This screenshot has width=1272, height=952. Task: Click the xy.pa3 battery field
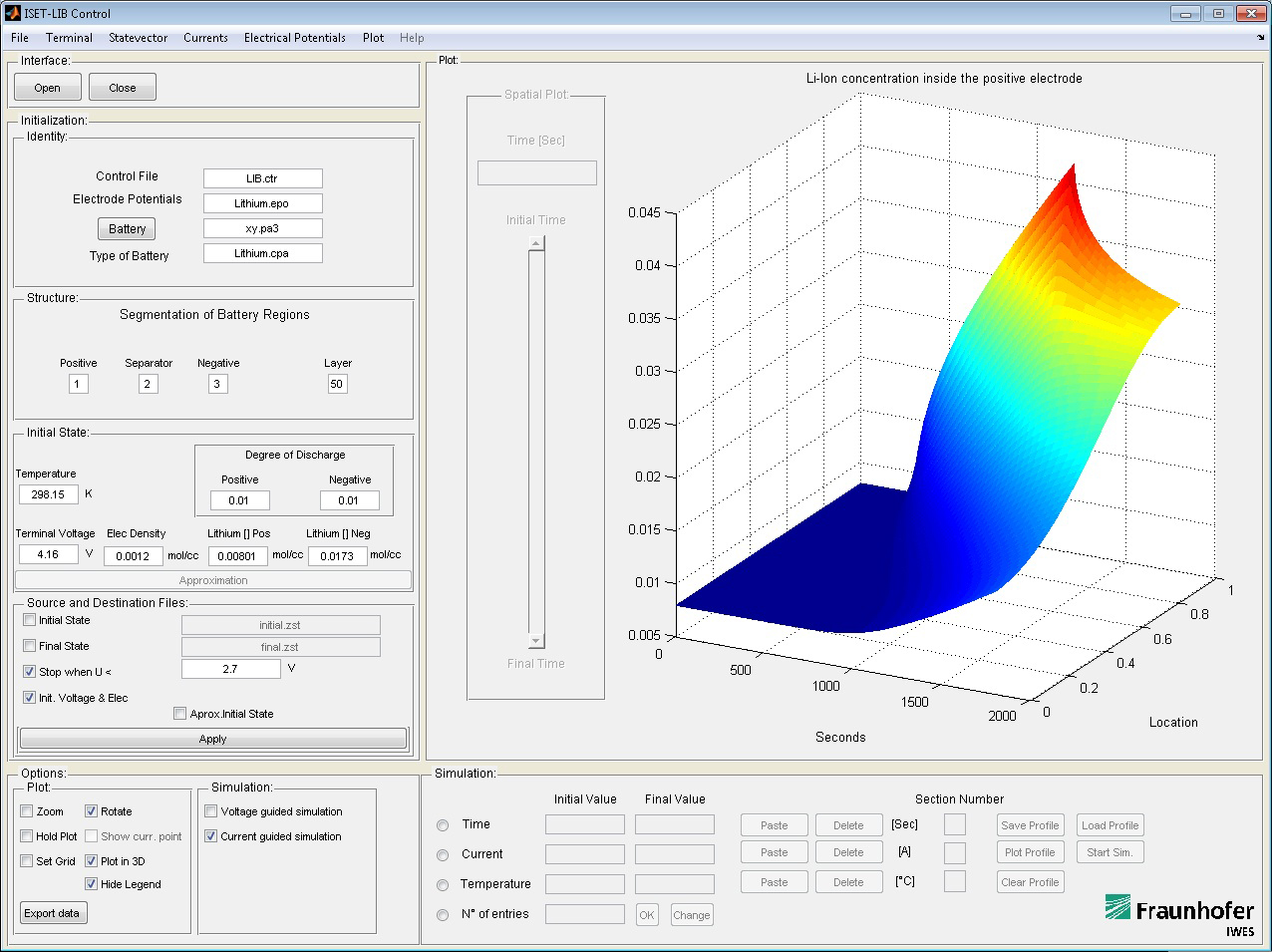pyautogui.click(x=263, y=228)
